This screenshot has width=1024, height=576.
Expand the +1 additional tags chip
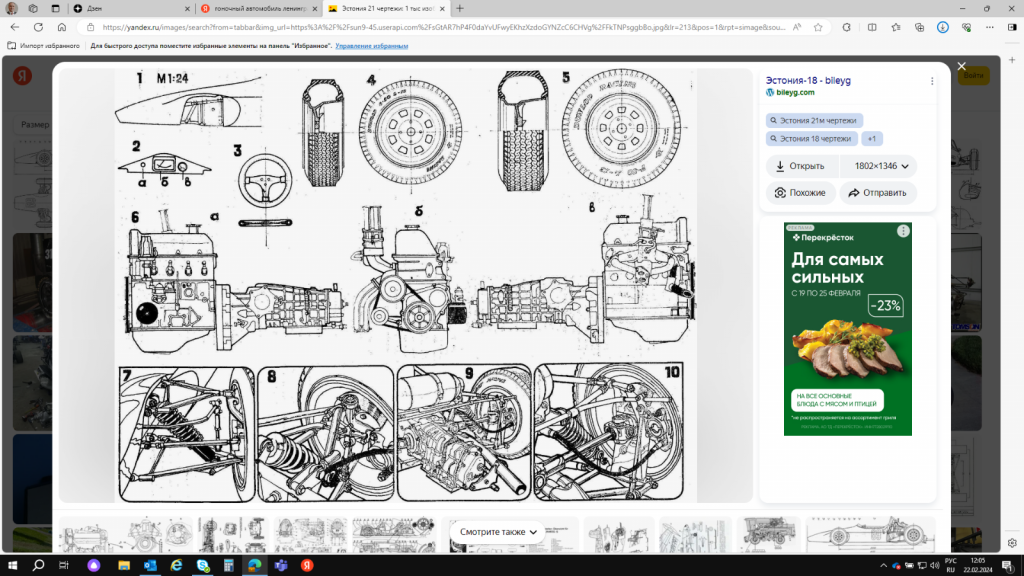[872, 139]
